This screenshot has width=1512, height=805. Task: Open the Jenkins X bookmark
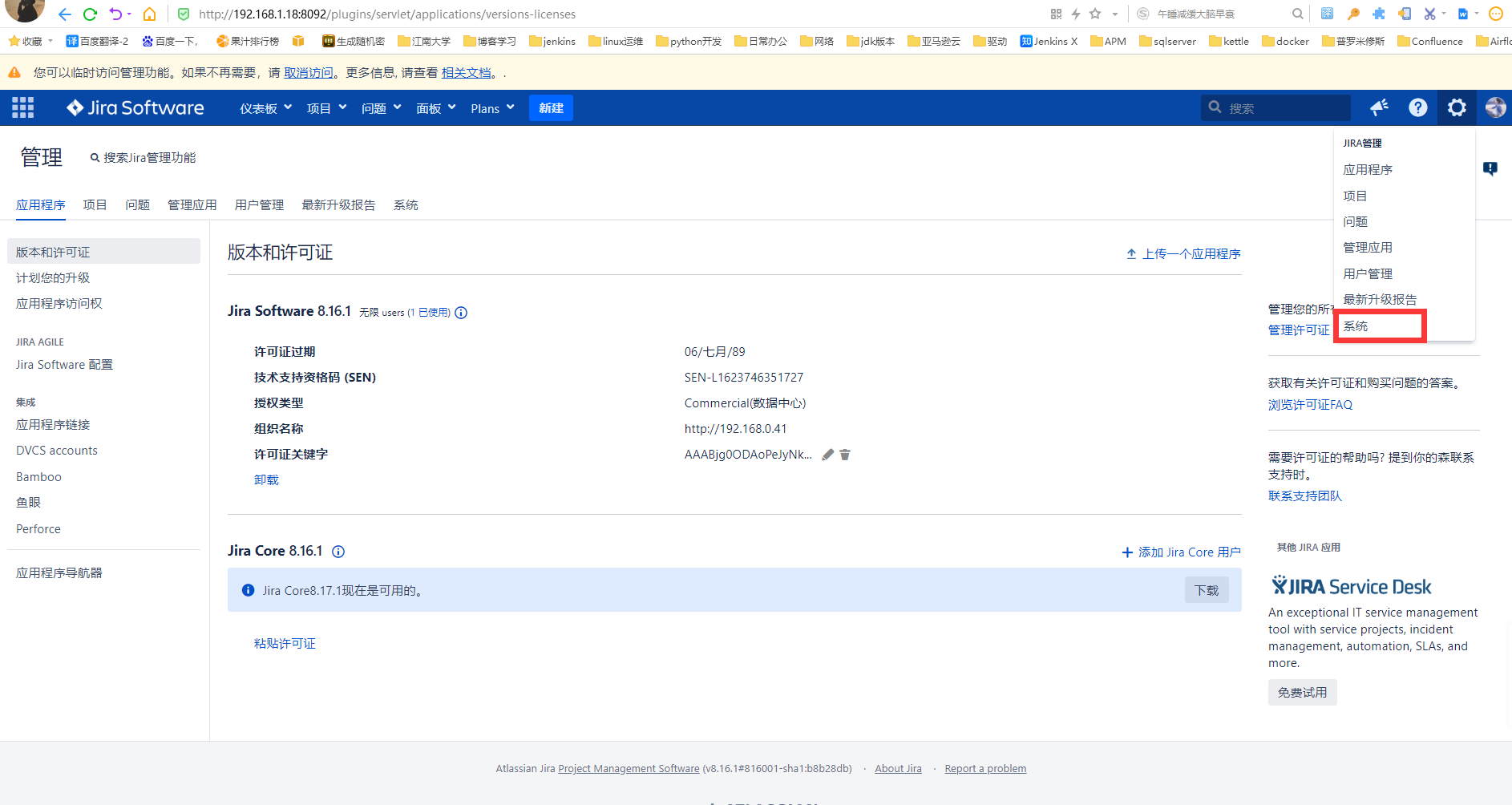[1049, 41]
